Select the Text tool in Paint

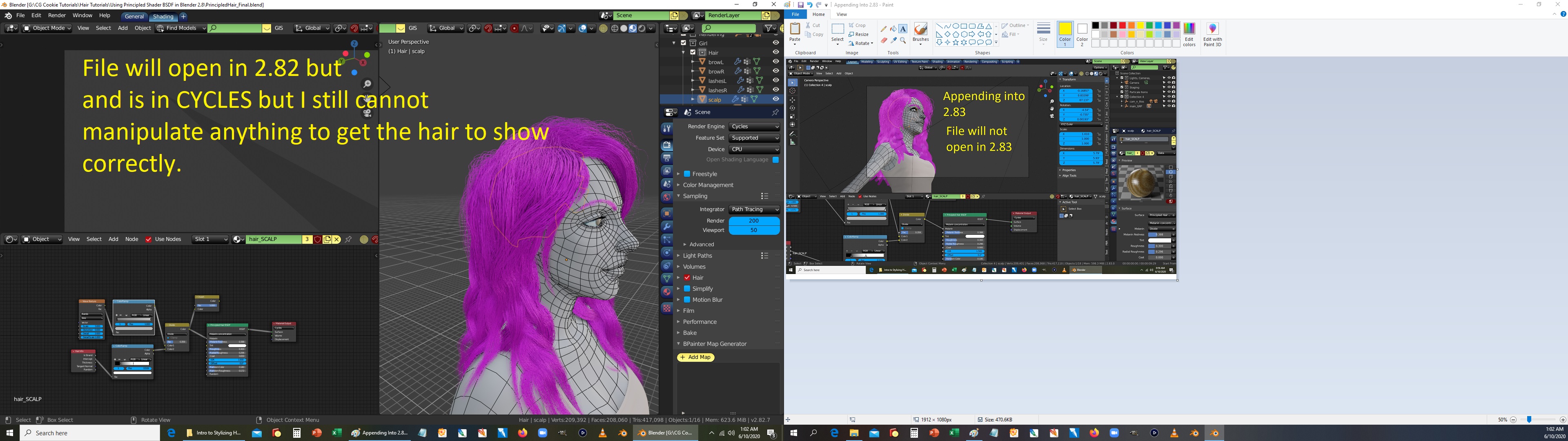pos(903,29)
